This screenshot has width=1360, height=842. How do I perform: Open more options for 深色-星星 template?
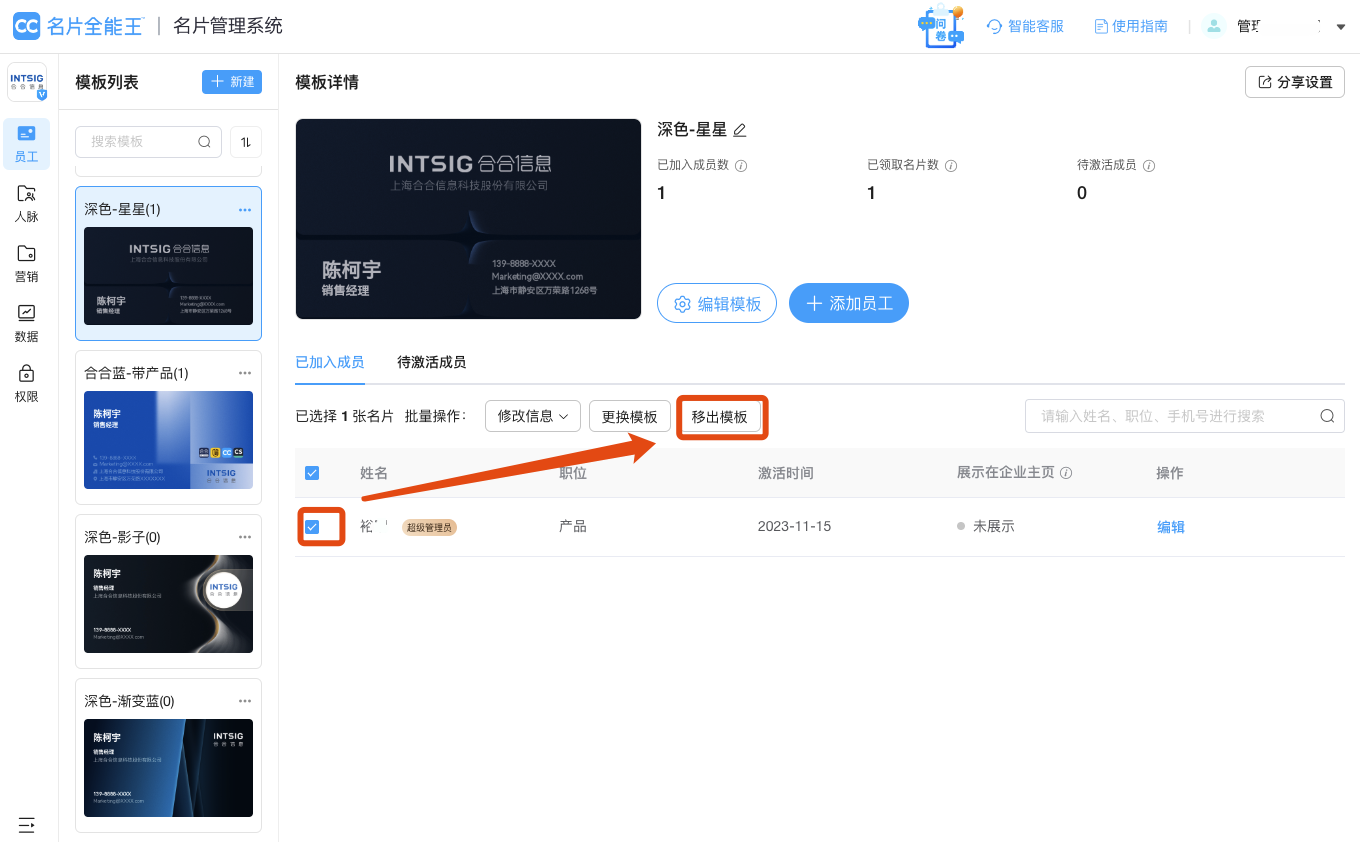245,209
